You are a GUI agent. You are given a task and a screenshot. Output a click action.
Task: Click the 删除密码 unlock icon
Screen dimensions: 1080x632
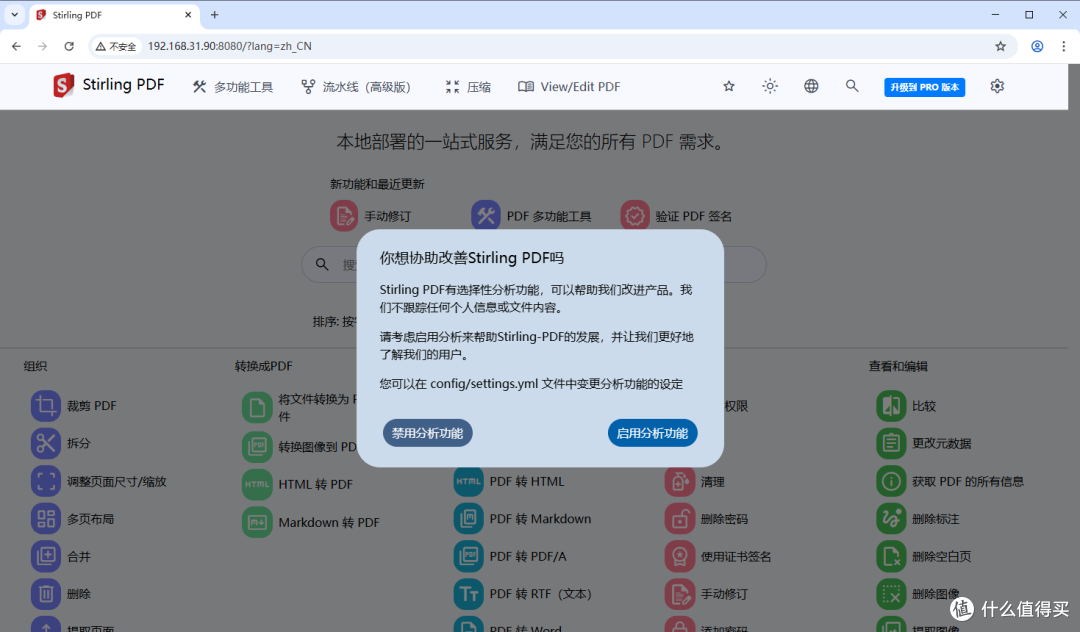coord(680,518)
